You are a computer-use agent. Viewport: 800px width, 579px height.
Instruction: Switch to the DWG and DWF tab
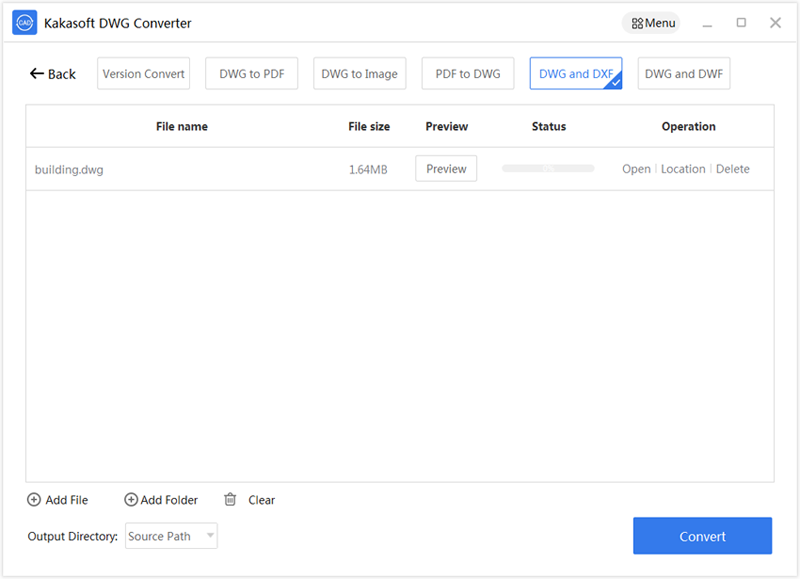pos(684,73)
